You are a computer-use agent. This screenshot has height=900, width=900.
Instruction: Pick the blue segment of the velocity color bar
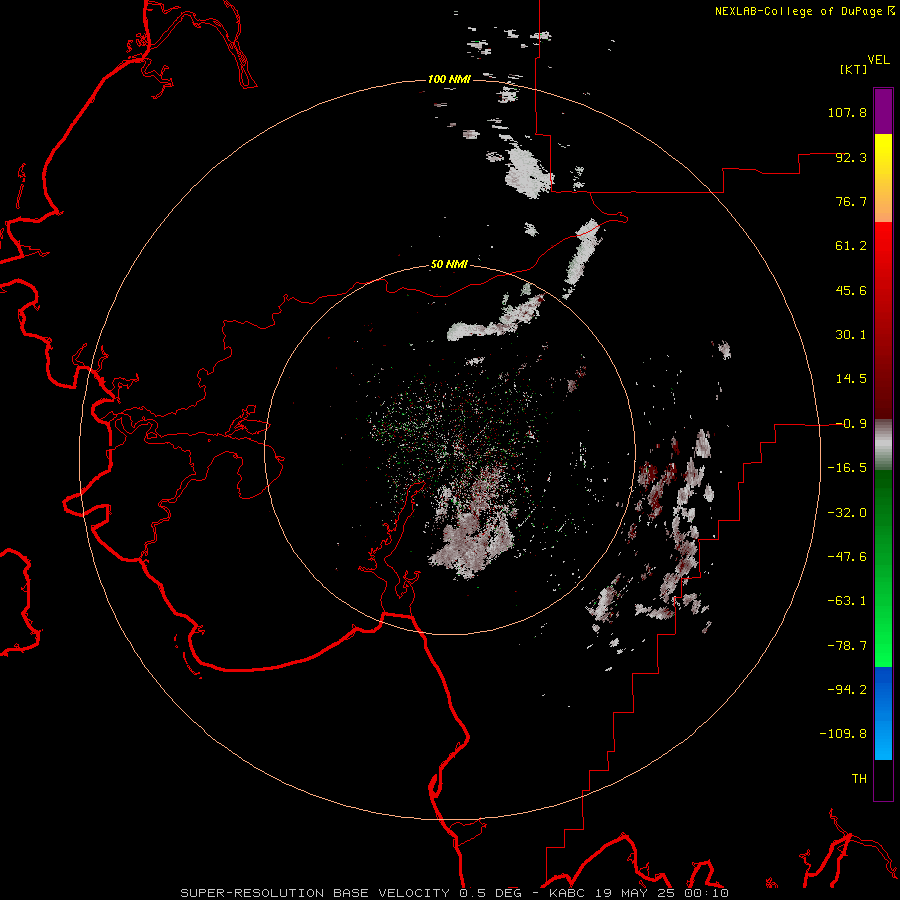pos(883,713)
